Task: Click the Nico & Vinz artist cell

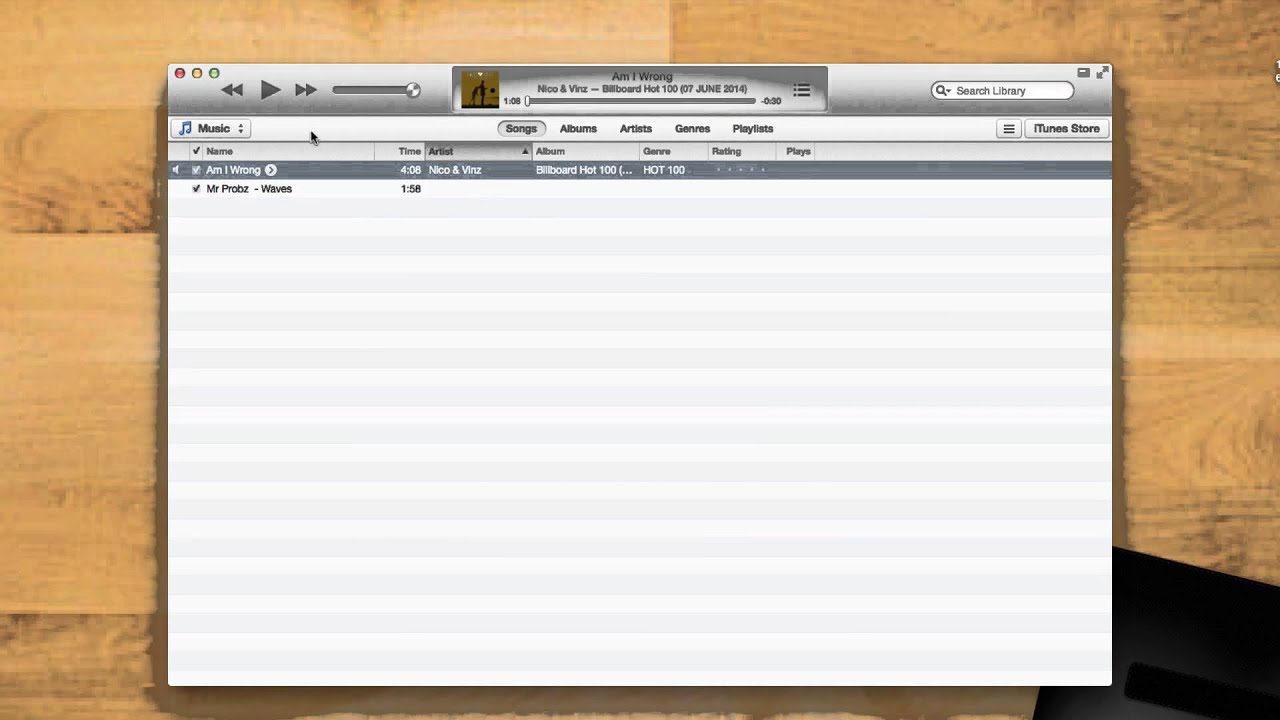Action: pyautogui.click(x=455, y=170)
